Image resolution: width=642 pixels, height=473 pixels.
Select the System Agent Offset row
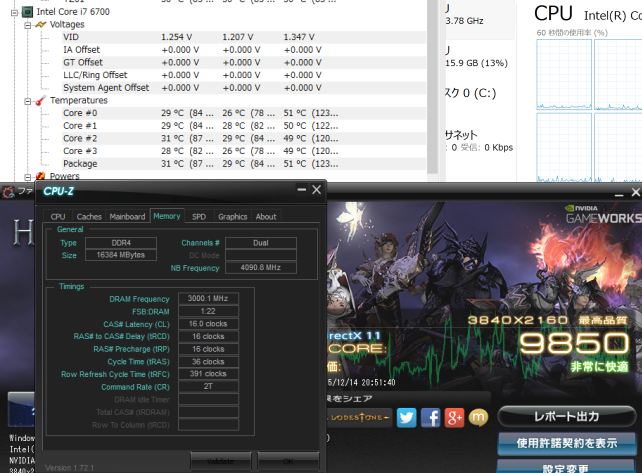(243, 88)
